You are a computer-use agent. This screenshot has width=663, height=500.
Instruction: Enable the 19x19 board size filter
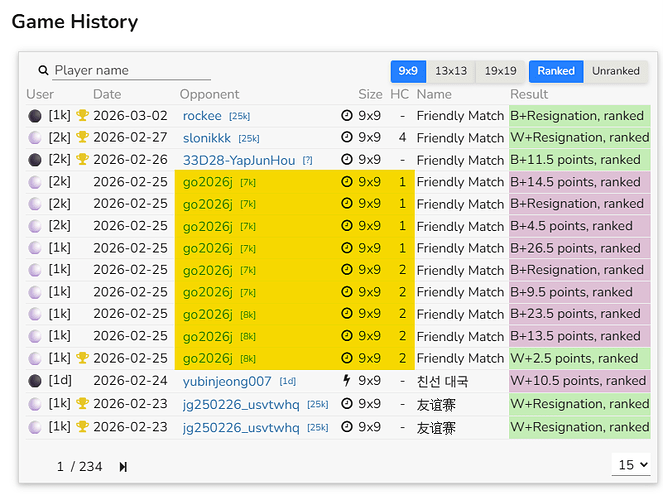(500, 71)
